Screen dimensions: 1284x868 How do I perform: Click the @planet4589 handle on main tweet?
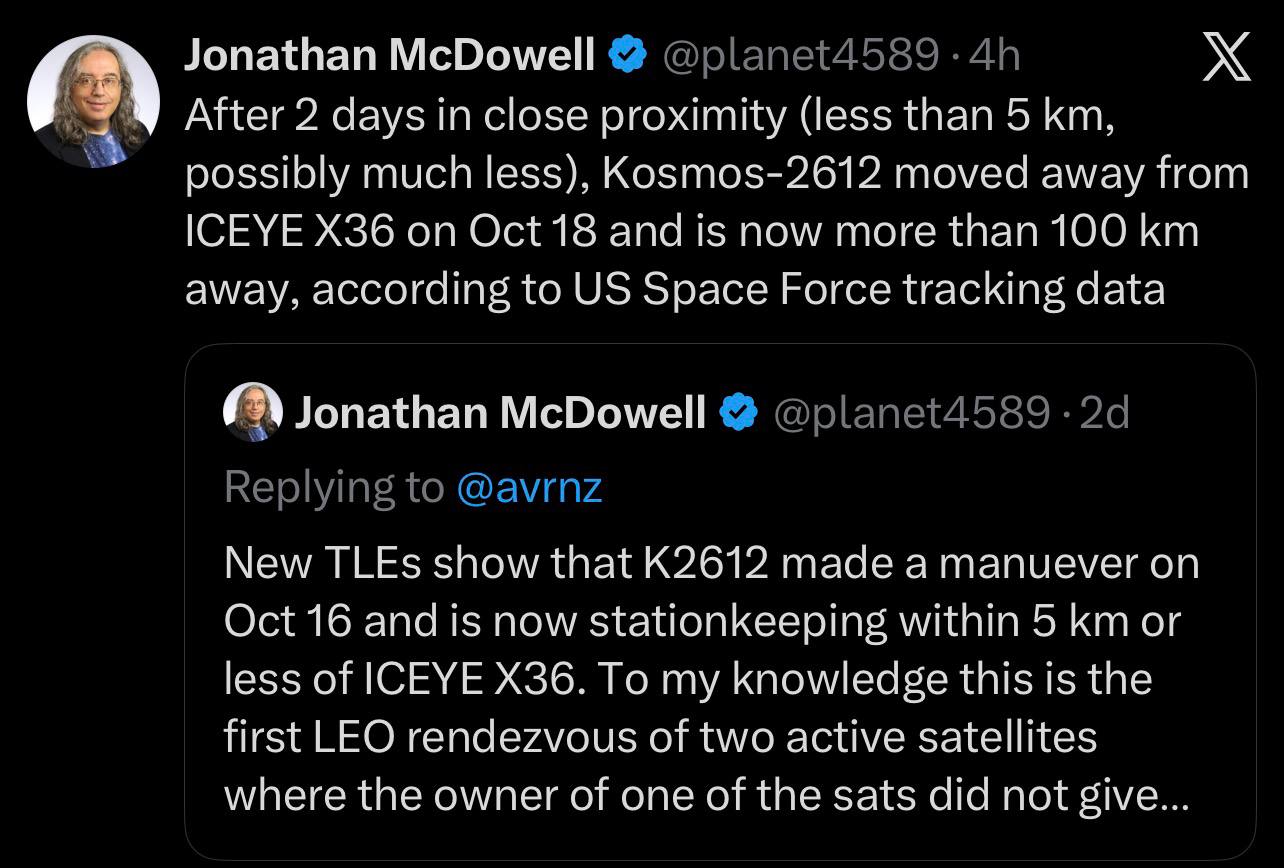(801, 56)
